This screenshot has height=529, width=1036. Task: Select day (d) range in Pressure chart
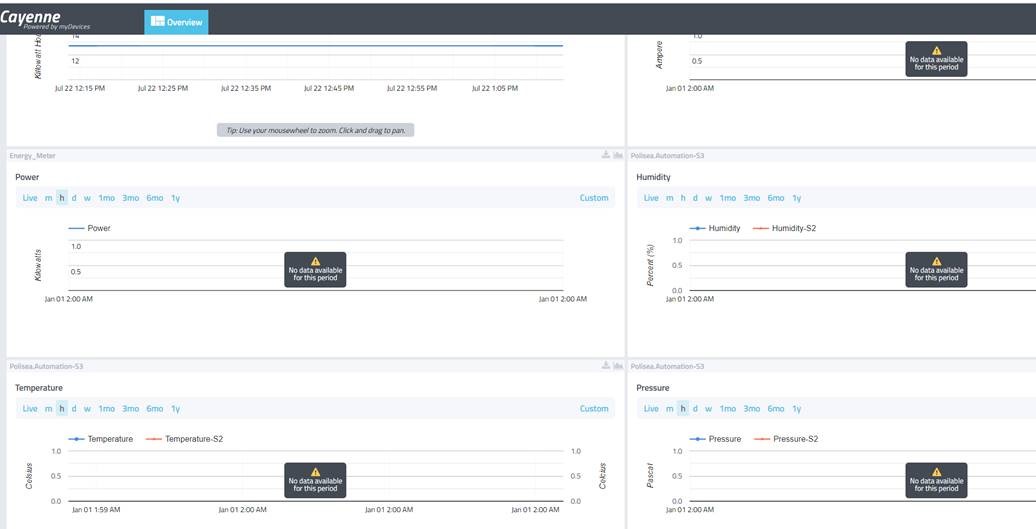pos(695,408)
